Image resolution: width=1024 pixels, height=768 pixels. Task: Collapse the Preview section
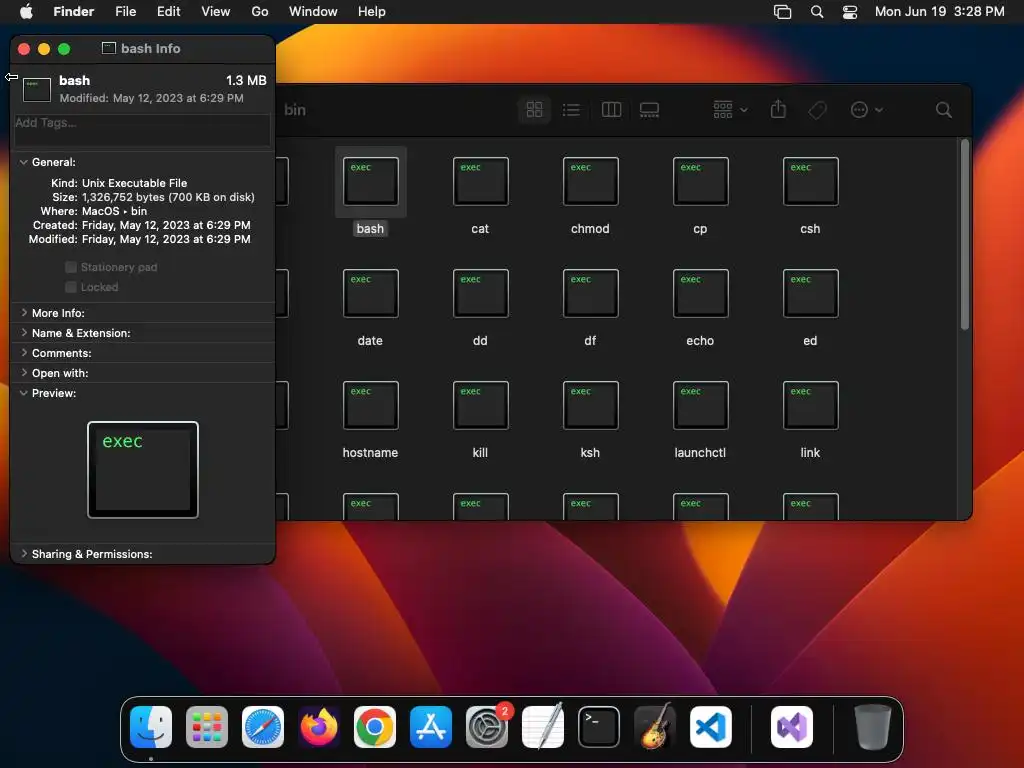tap(24, 393)
